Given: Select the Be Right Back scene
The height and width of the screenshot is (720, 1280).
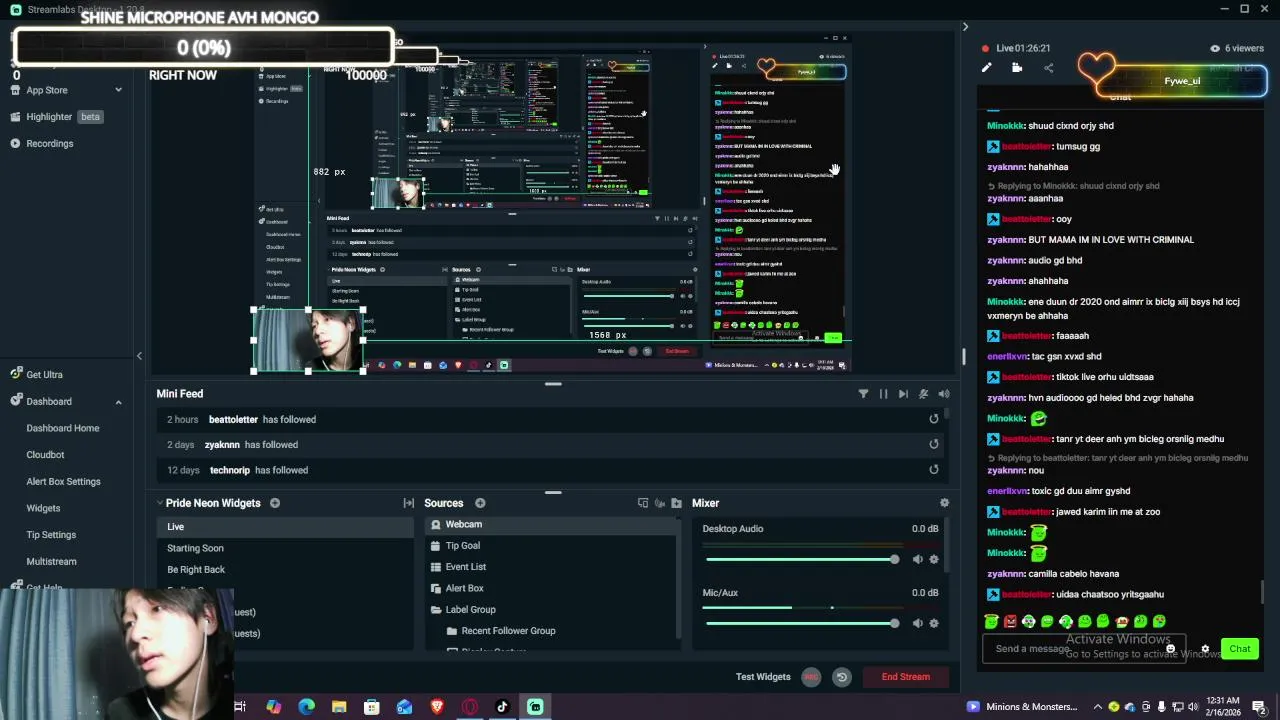Looking at the screenshot, I should click(x=286, y=569).
